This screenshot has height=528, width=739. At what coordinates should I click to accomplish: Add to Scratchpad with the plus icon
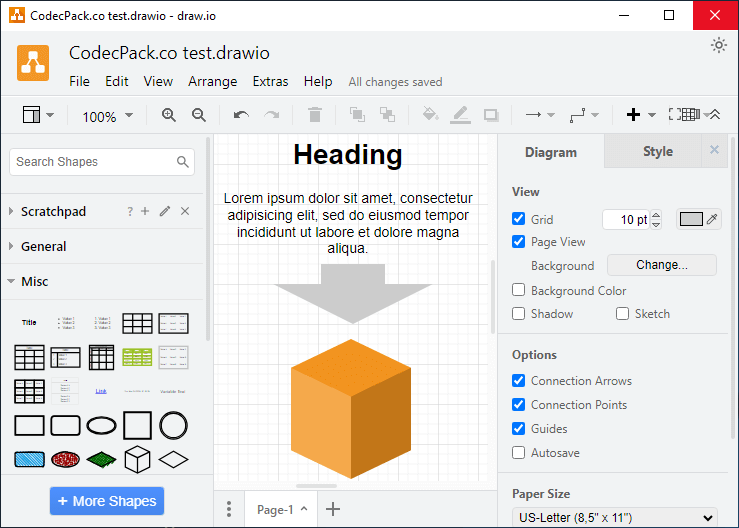click(x=145, y=211)
